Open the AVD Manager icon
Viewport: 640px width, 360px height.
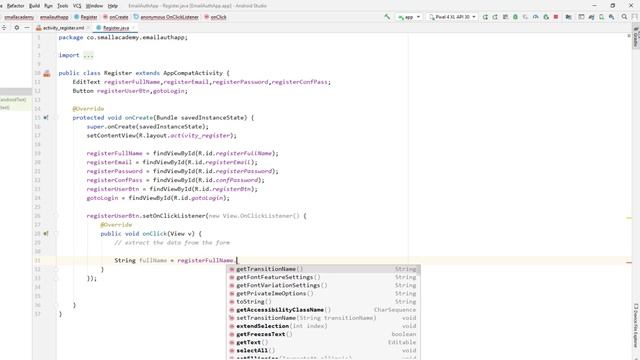[601, 17]
